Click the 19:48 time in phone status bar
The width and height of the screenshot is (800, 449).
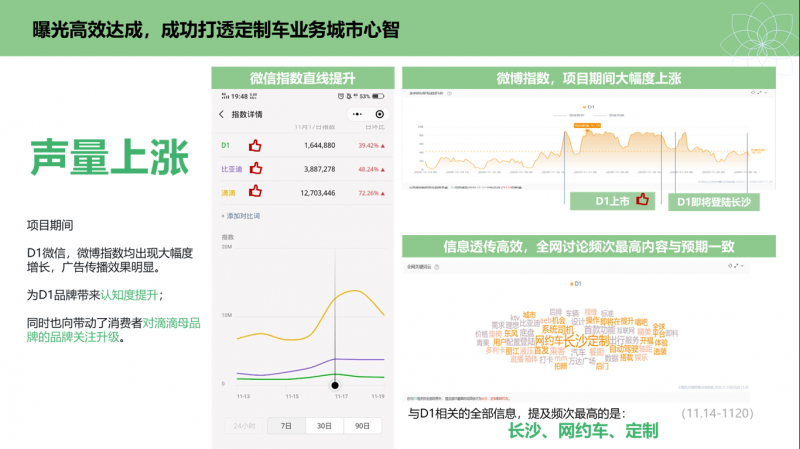tap(239, 96)
